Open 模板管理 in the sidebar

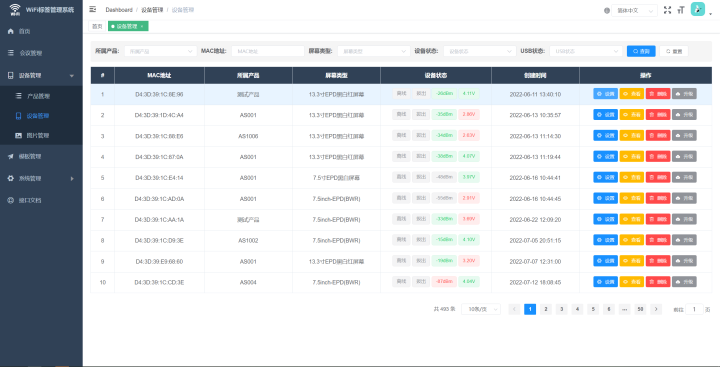[x=41, y=157]
